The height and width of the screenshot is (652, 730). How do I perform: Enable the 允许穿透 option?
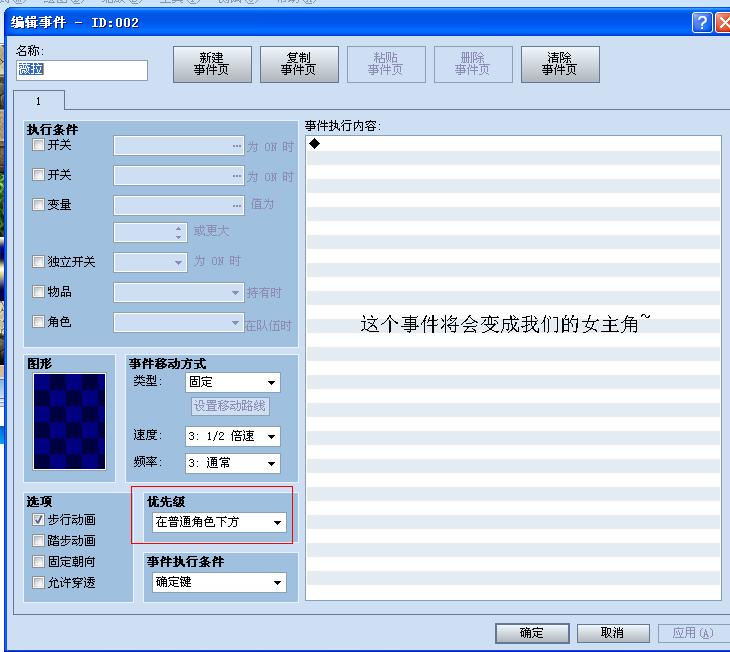[x=38, y=582]
